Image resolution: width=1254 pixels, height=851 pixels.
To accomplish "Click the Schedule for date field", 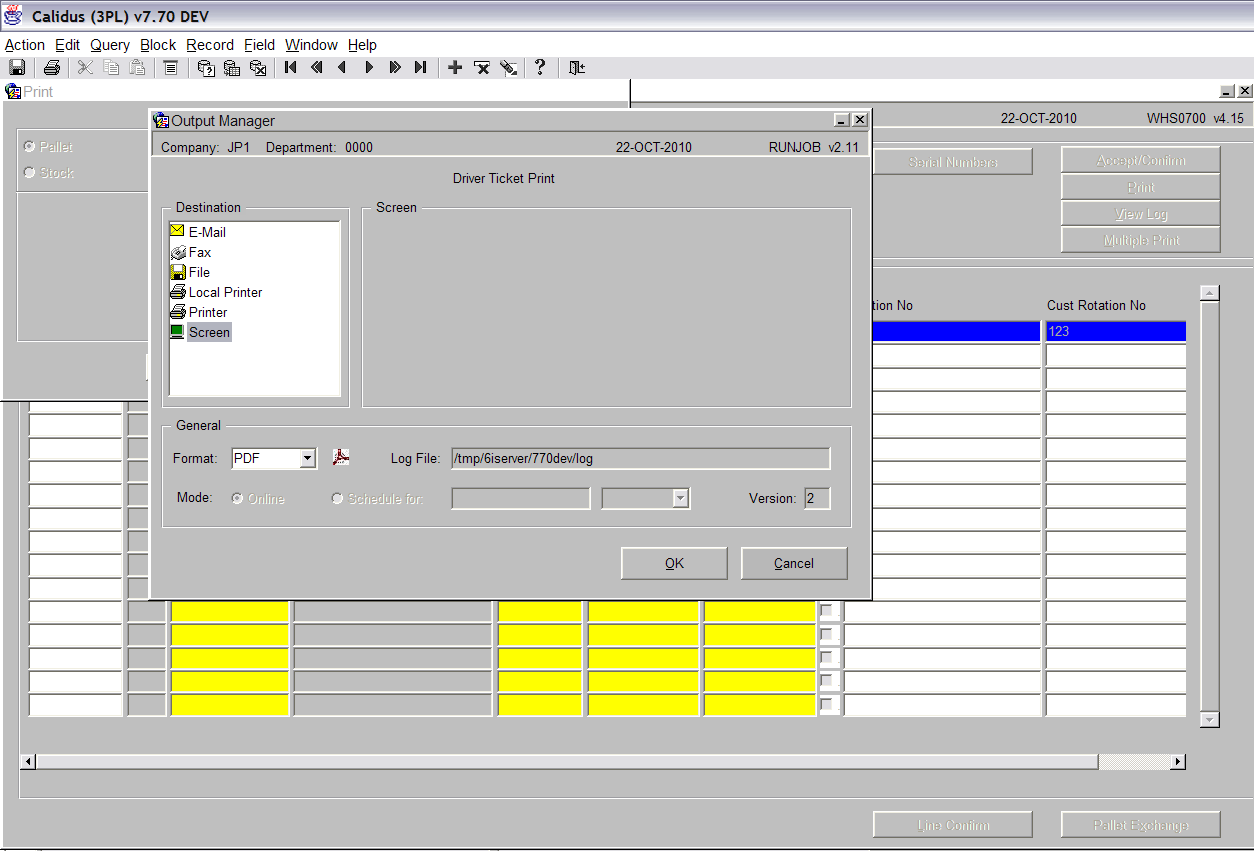I will click(521, 498).
